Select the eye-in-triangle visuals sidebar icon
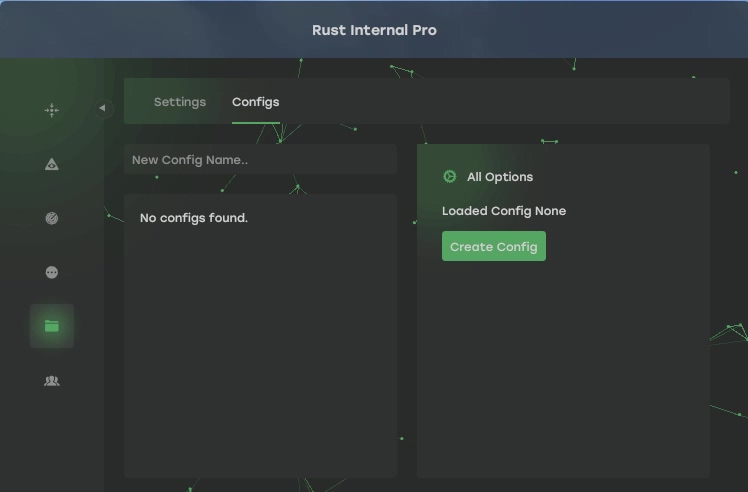 pyautogui.click(x=52, y=164)
